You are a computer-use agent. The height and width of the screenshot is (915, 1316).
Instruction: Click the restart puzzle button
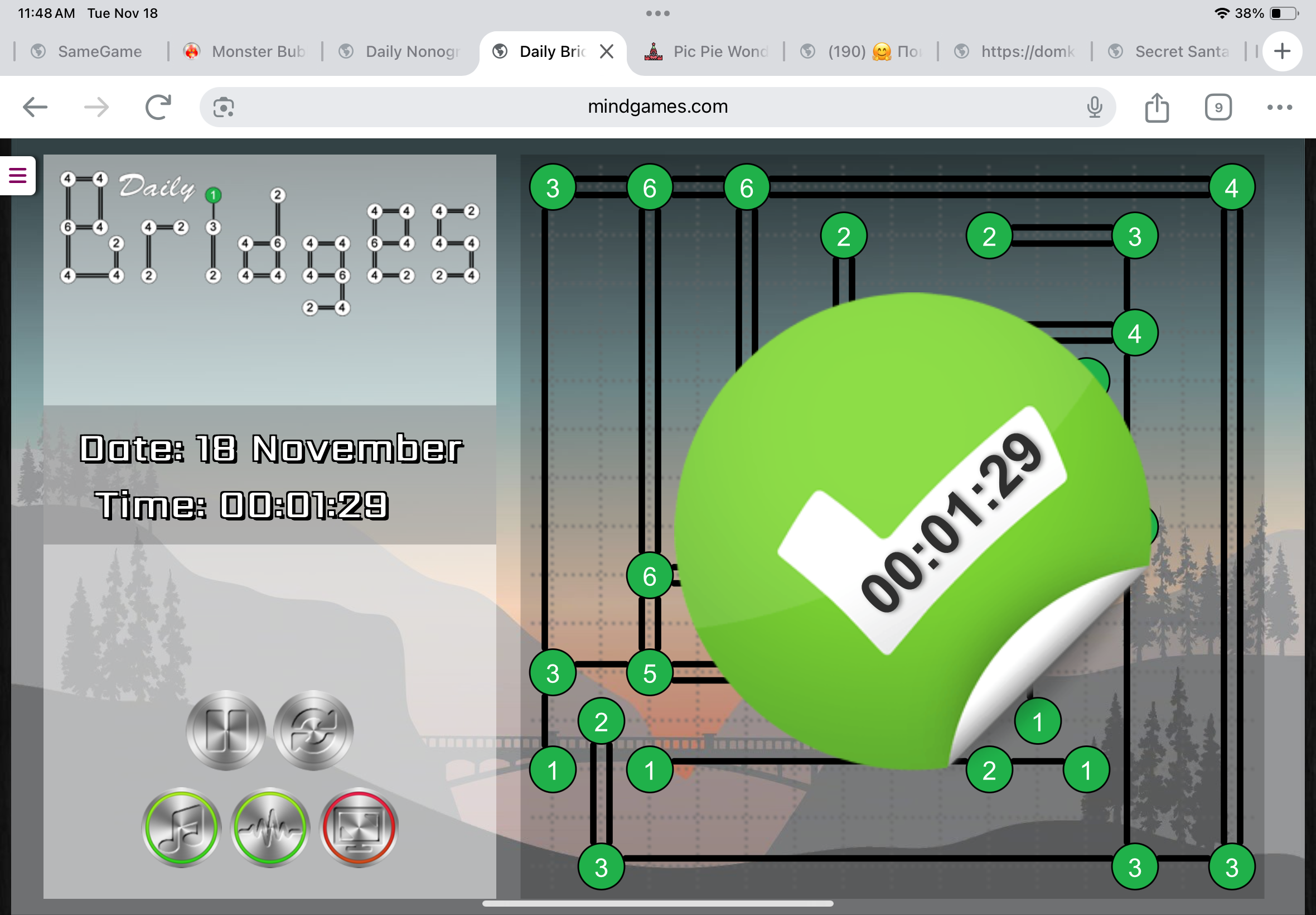pos(313,730)
